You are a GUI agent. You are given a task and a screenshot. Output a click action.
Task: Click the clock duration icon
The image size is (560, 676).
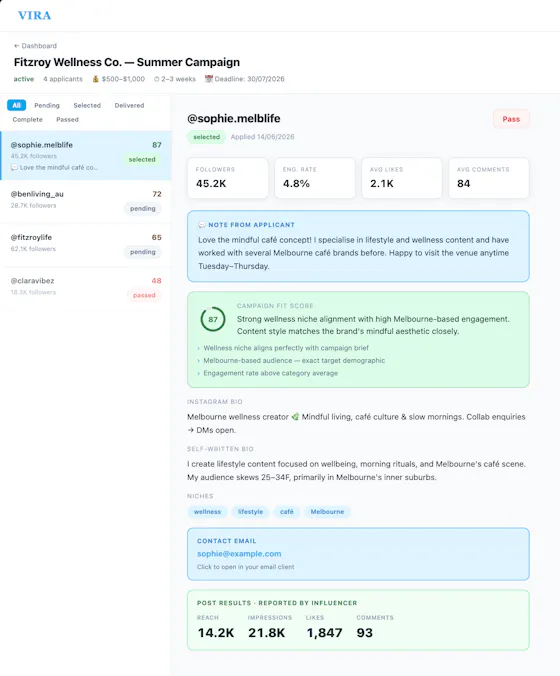(156, 79)
